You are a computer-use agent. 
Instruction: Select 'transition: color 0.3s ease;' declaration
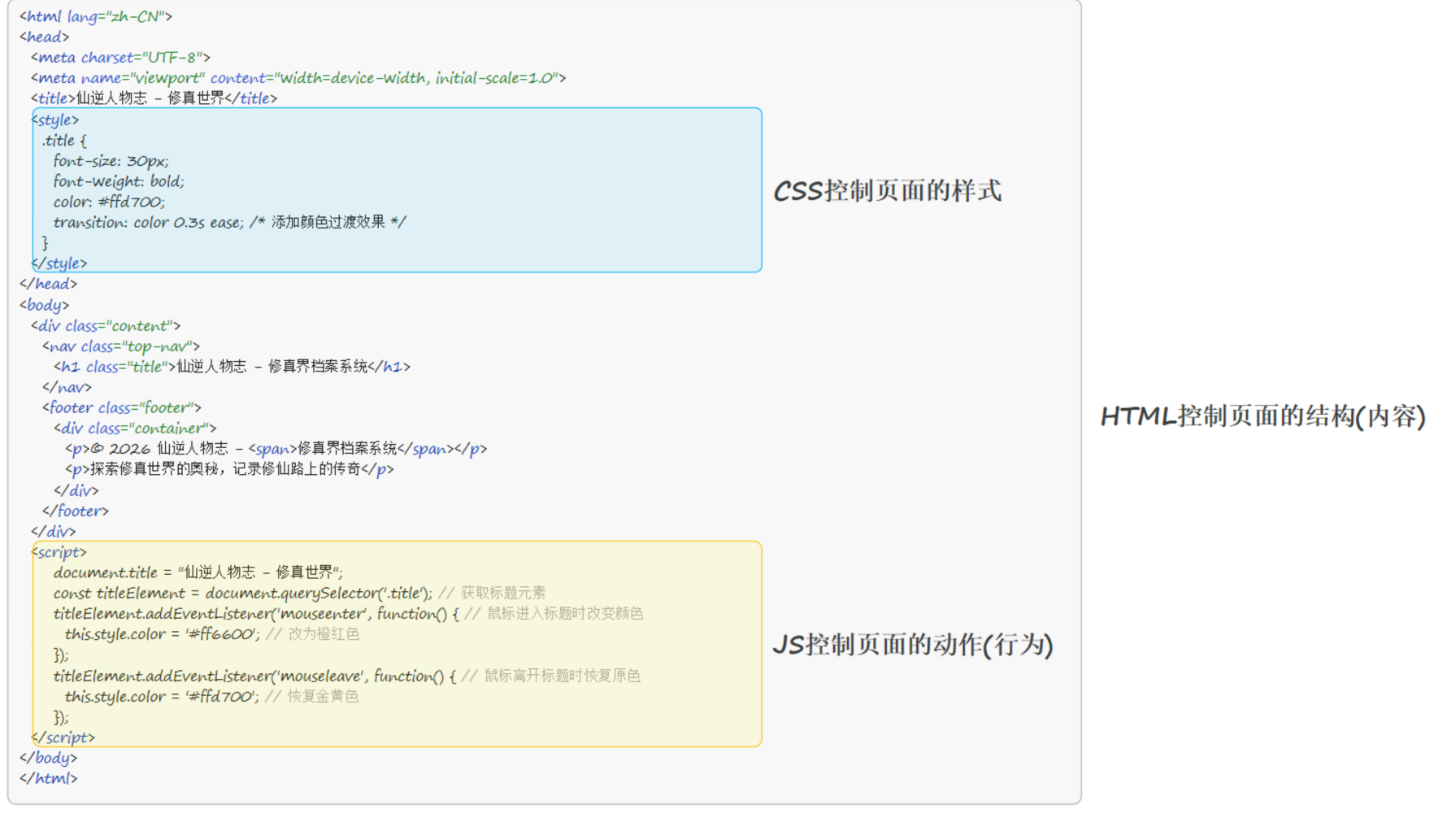(x=148, y=222)
